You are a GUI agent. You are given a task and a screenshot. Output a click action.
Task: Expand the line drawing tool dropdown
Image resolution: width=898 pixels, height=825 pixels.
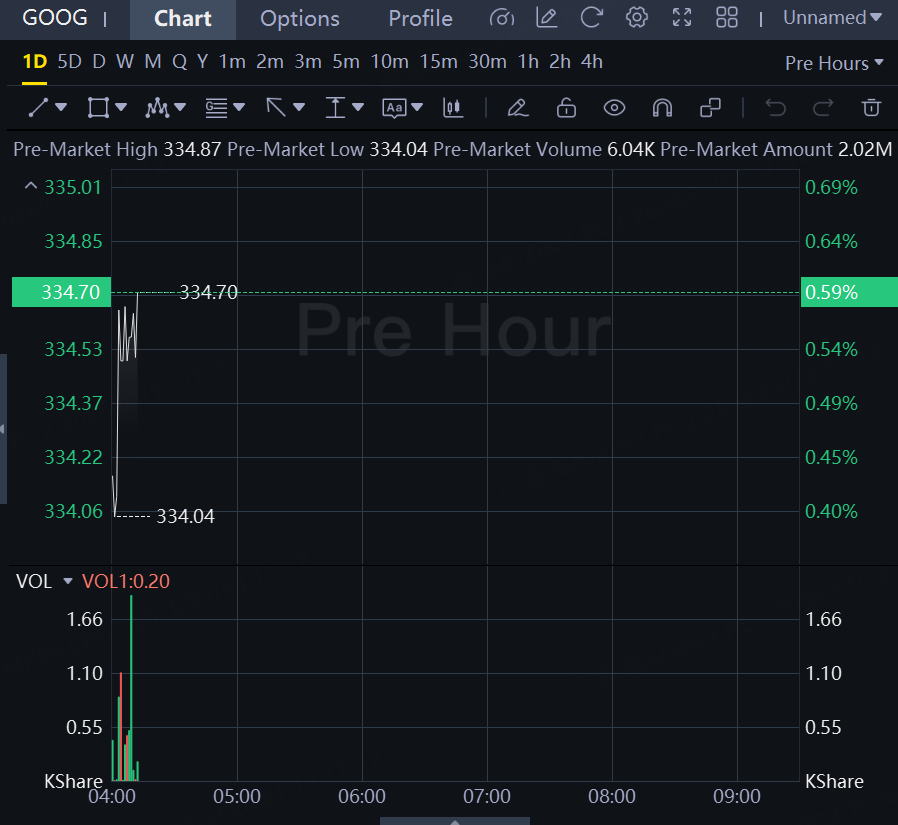click(x=61, y=107)
